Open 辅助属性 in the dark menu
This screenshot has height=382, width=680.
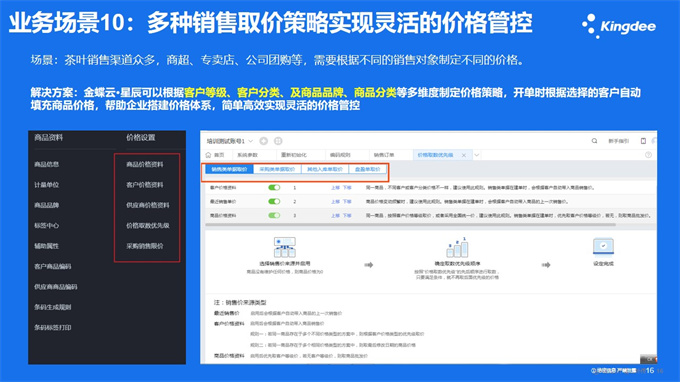tap(47, 246)
